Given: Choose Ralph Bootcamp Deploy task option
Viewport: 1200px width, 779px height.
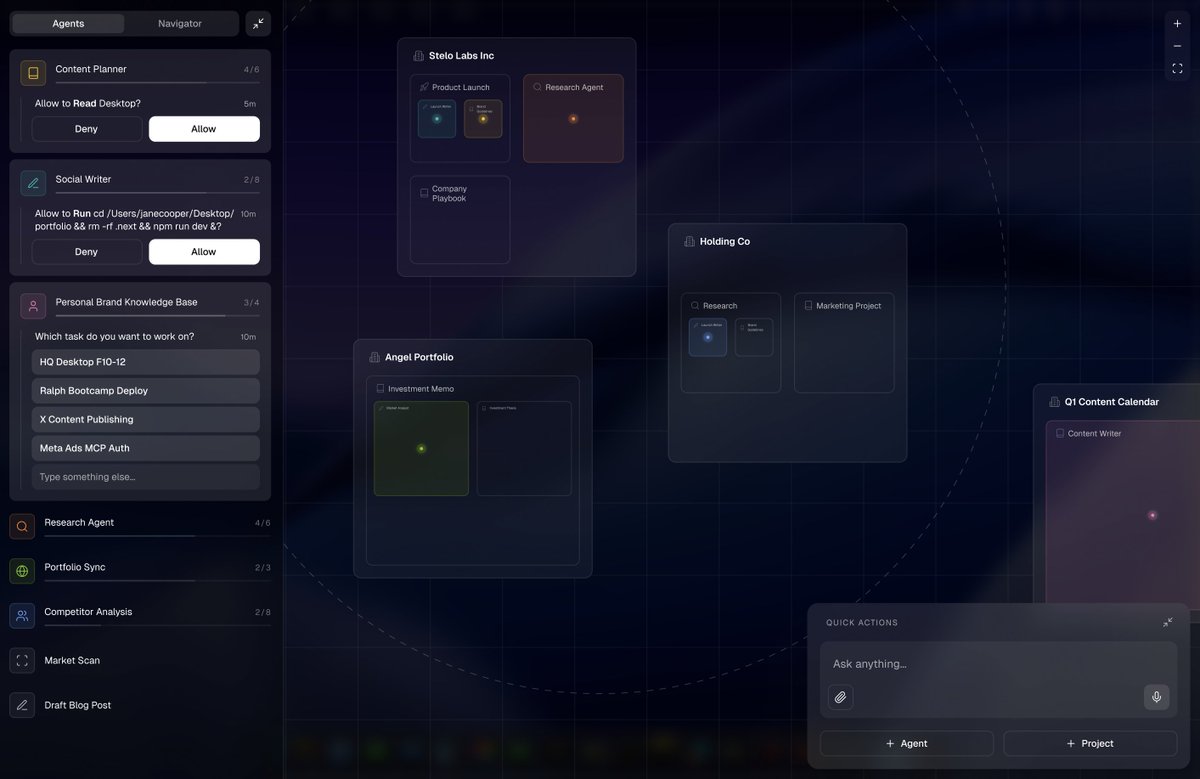Looking at the screenshot, I should coord(145,391).
